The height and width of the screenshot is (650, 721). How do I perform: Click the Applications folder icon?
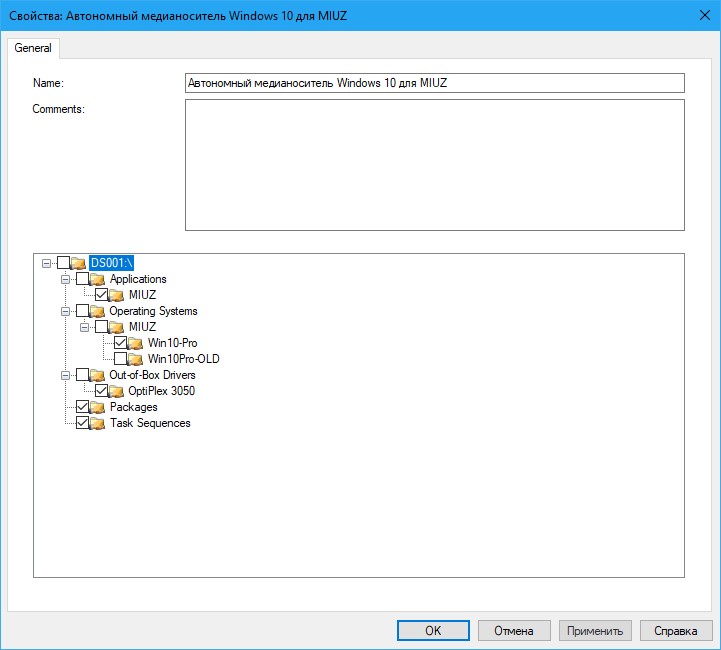pyautogui.click(x=98, y=279)
